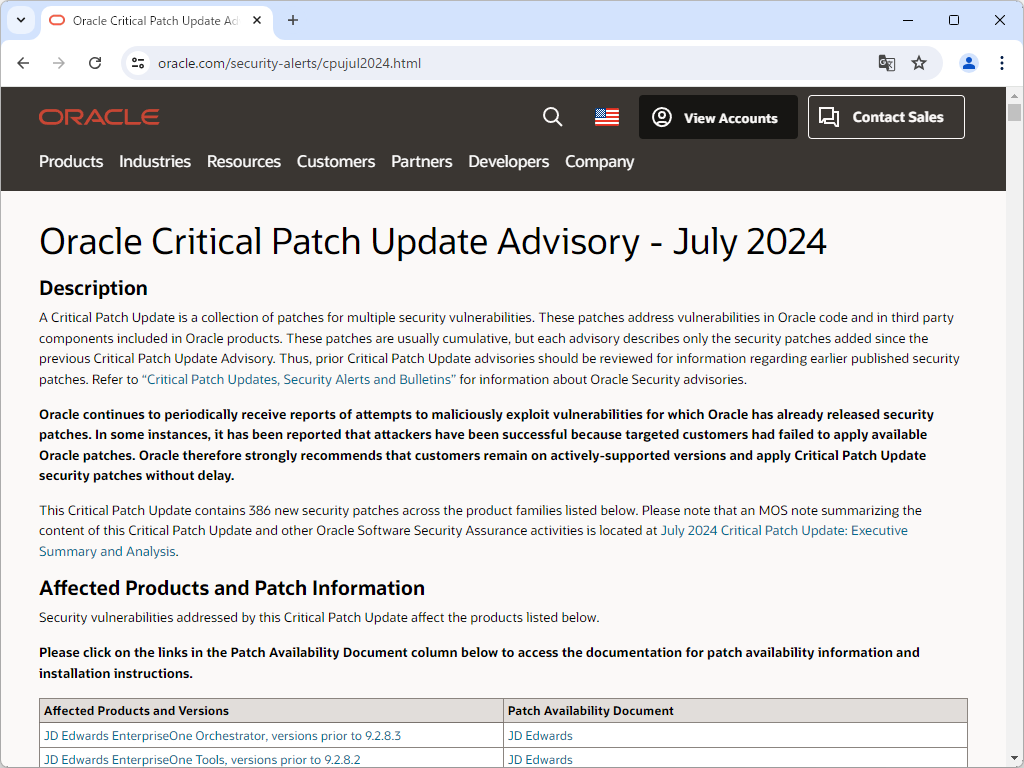1024x768 pixels.
Task: Click the Contact Sales chat icon
Action: (x=828, y=117)
